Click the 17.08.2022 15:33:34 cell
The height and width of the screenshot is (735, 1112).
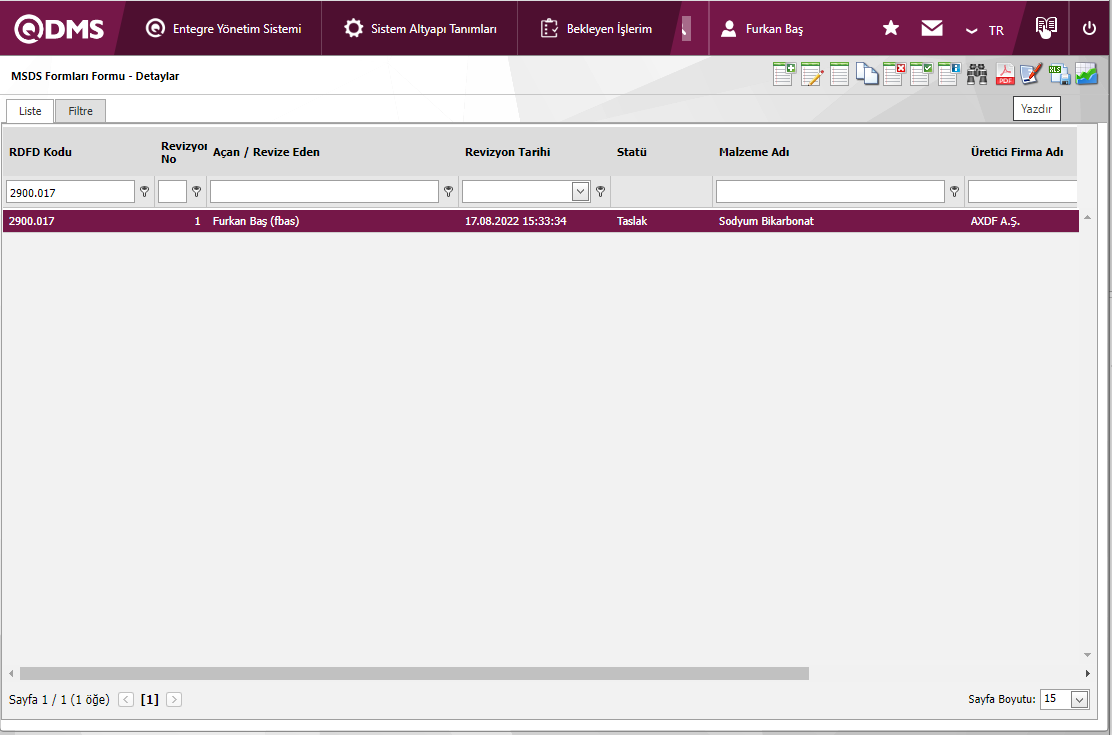point(516,221)
